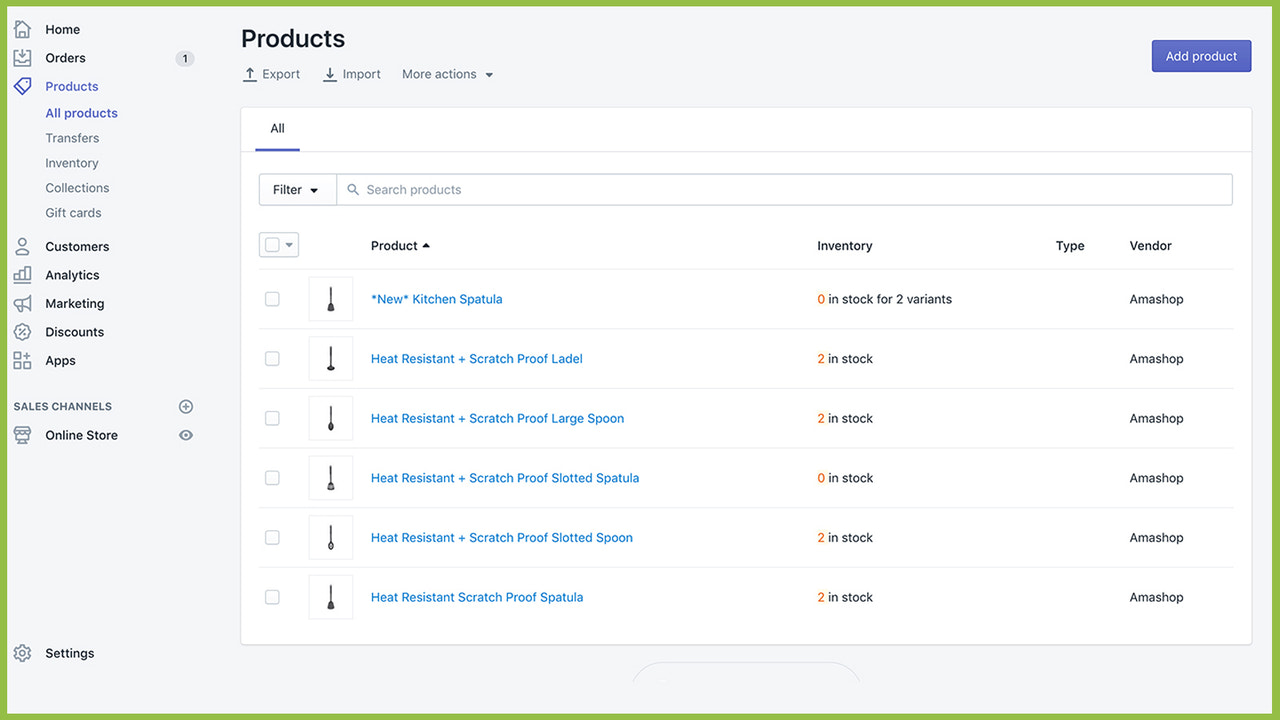Add a sales channel with the plus icon
The image size is (1280, 720).
click(186, 406)
